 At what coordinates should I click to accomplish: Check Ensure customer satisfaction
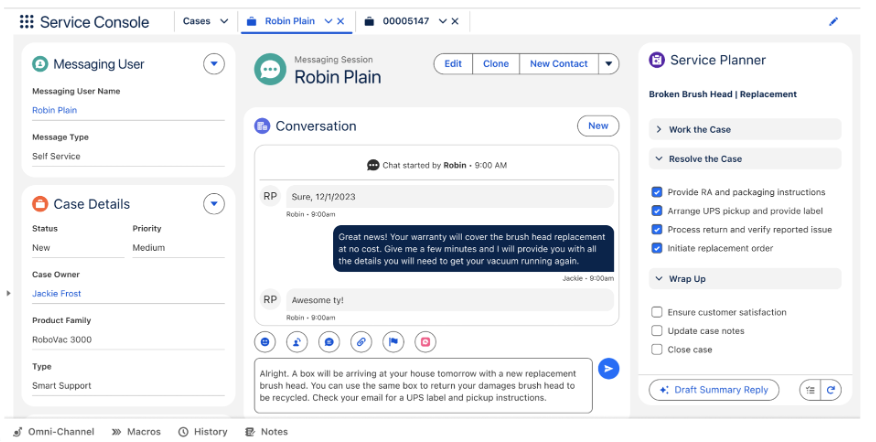(657, 312)
